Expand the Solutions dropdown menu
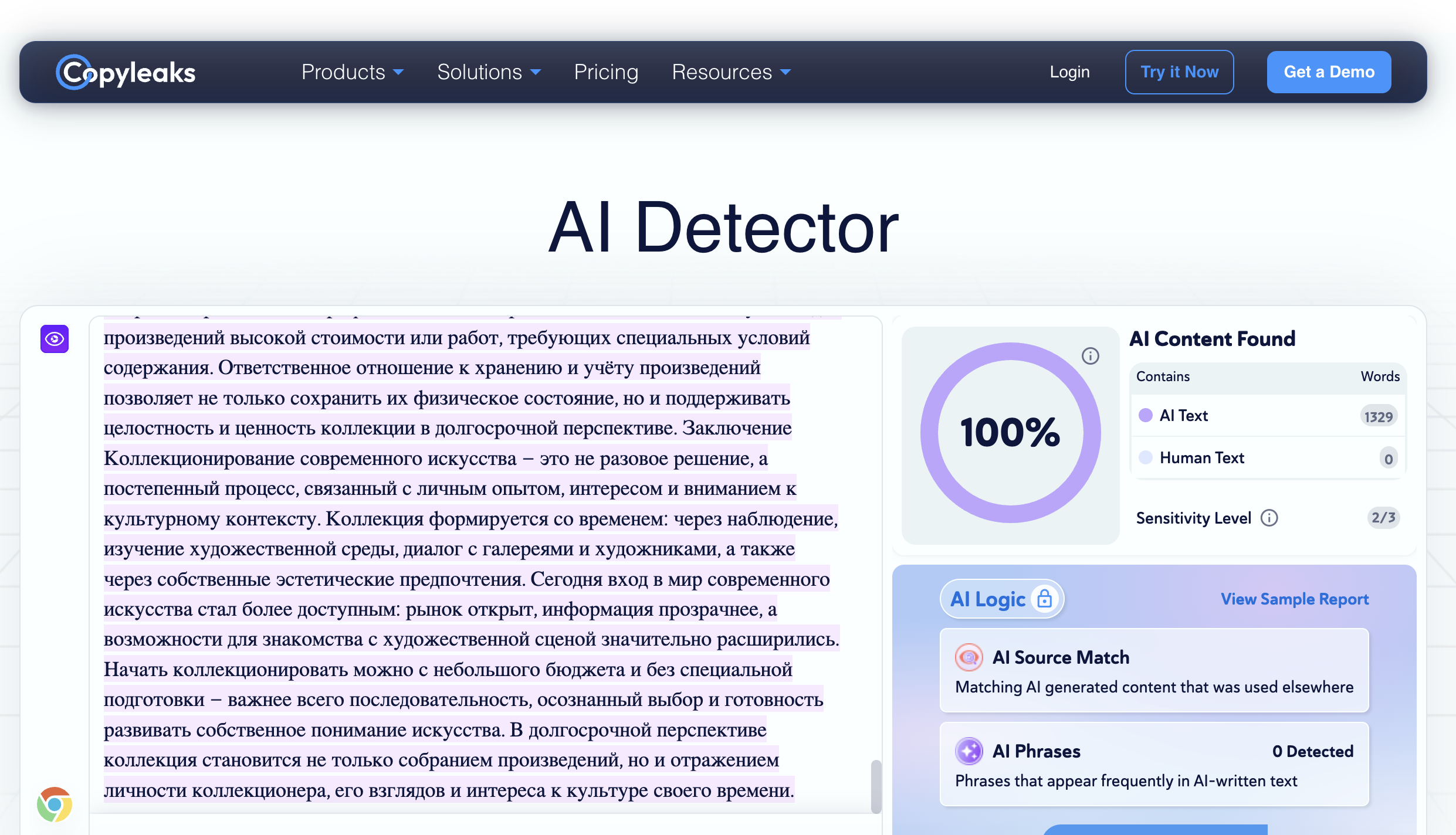The height and width of the screenshot is (835, 1456). point(488,72)
